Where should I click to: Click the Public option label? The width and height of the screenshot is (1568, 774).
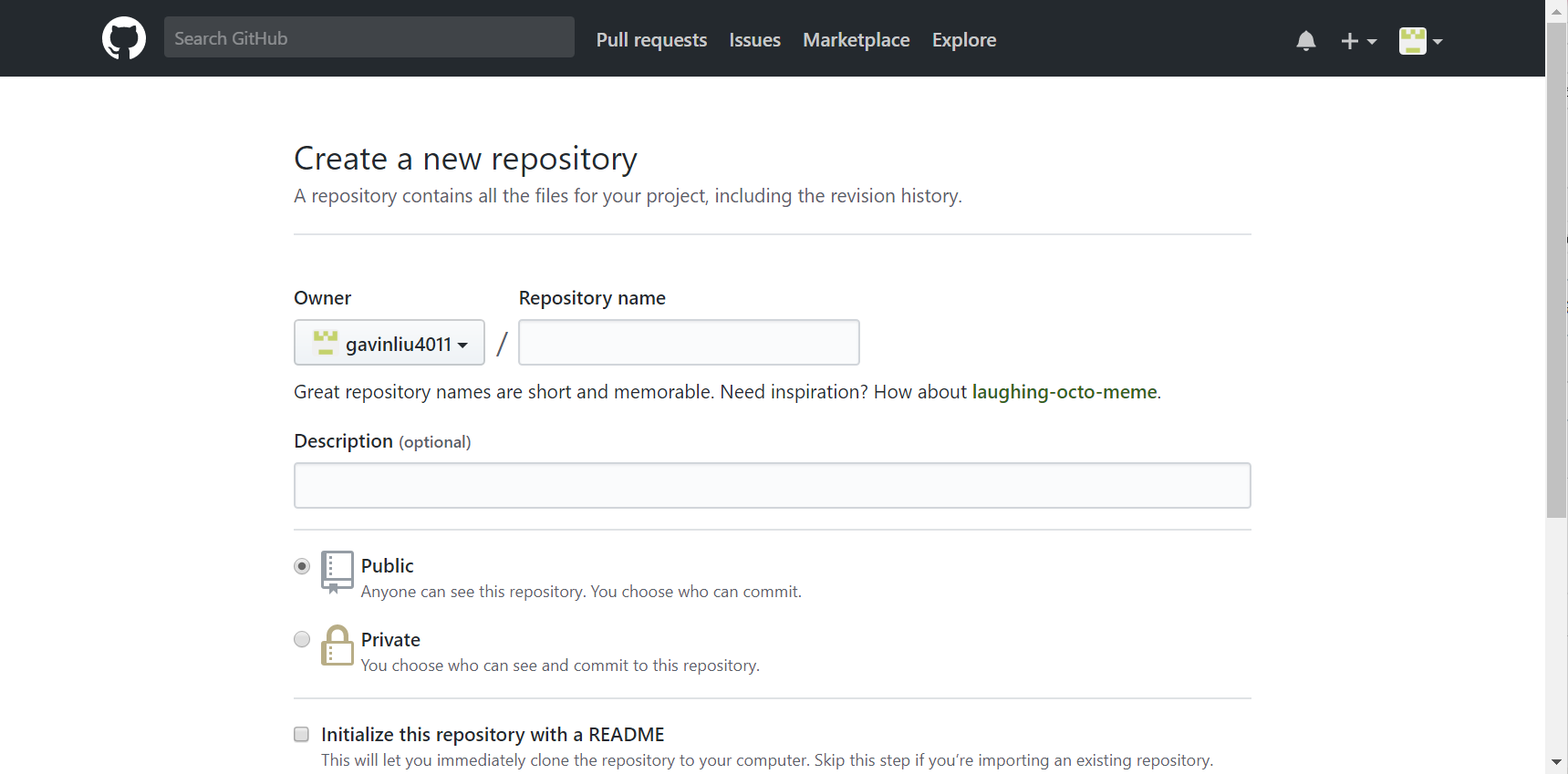pyautogui.click(x=388, y=566)
